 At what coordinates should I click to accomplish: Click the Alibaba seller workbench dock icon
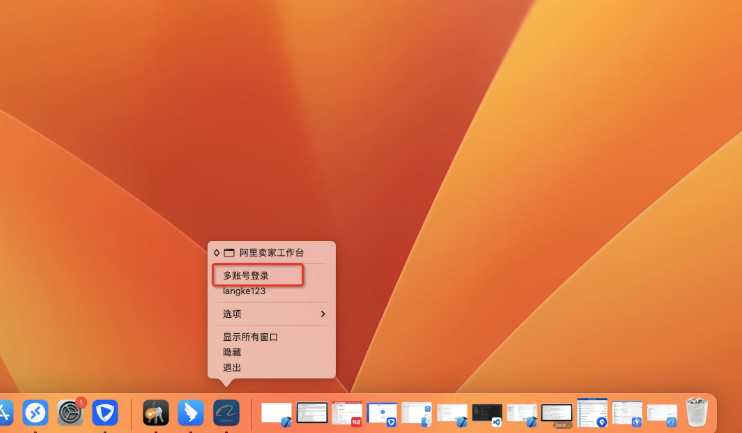pyautogui.click(x=226, y=412)
